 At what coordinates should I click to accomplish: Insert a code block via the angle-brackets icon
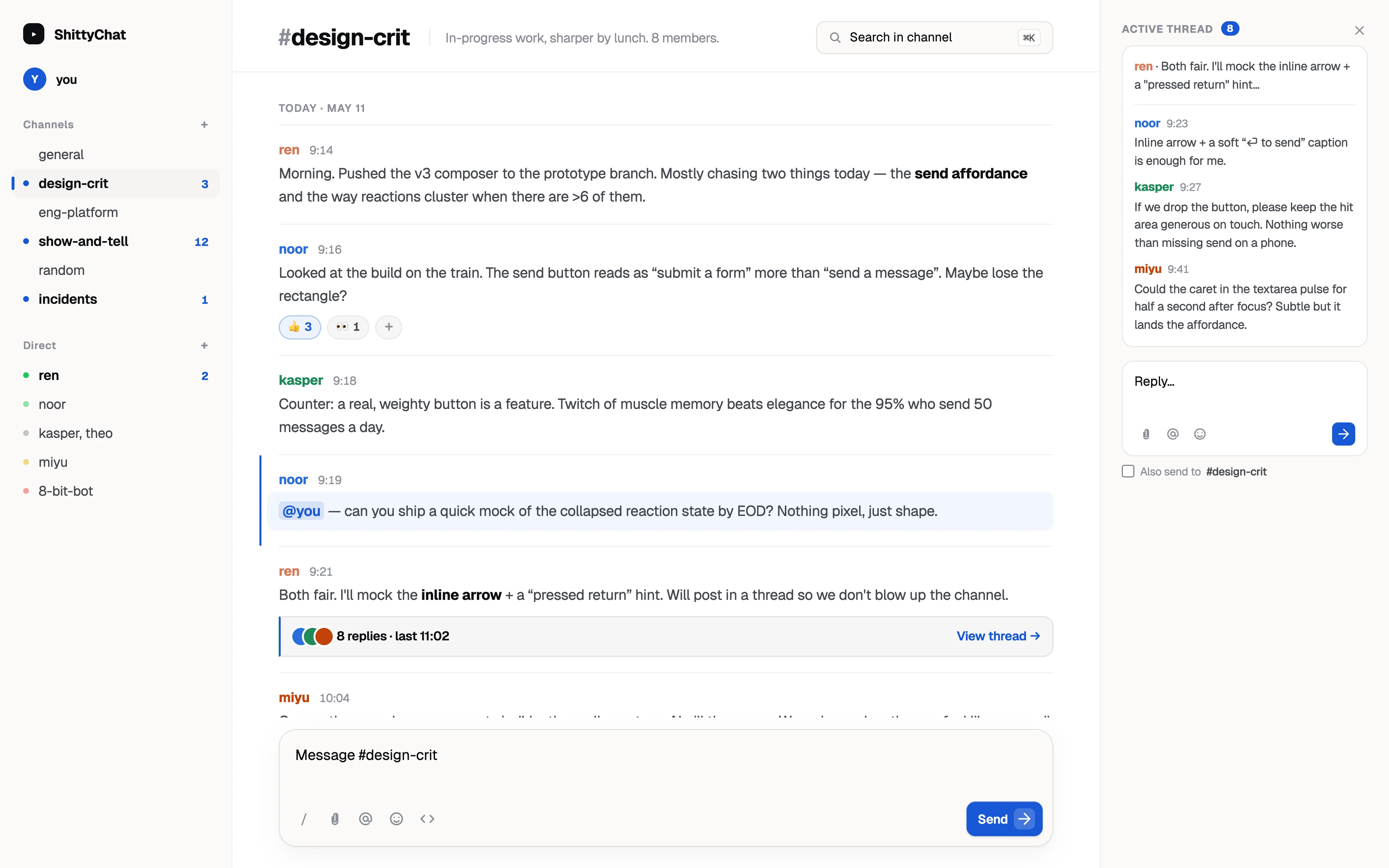[427, 818]
